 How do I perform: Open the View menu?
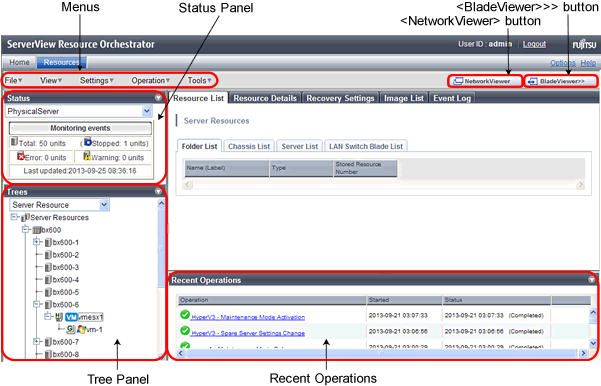click(51, 80)
